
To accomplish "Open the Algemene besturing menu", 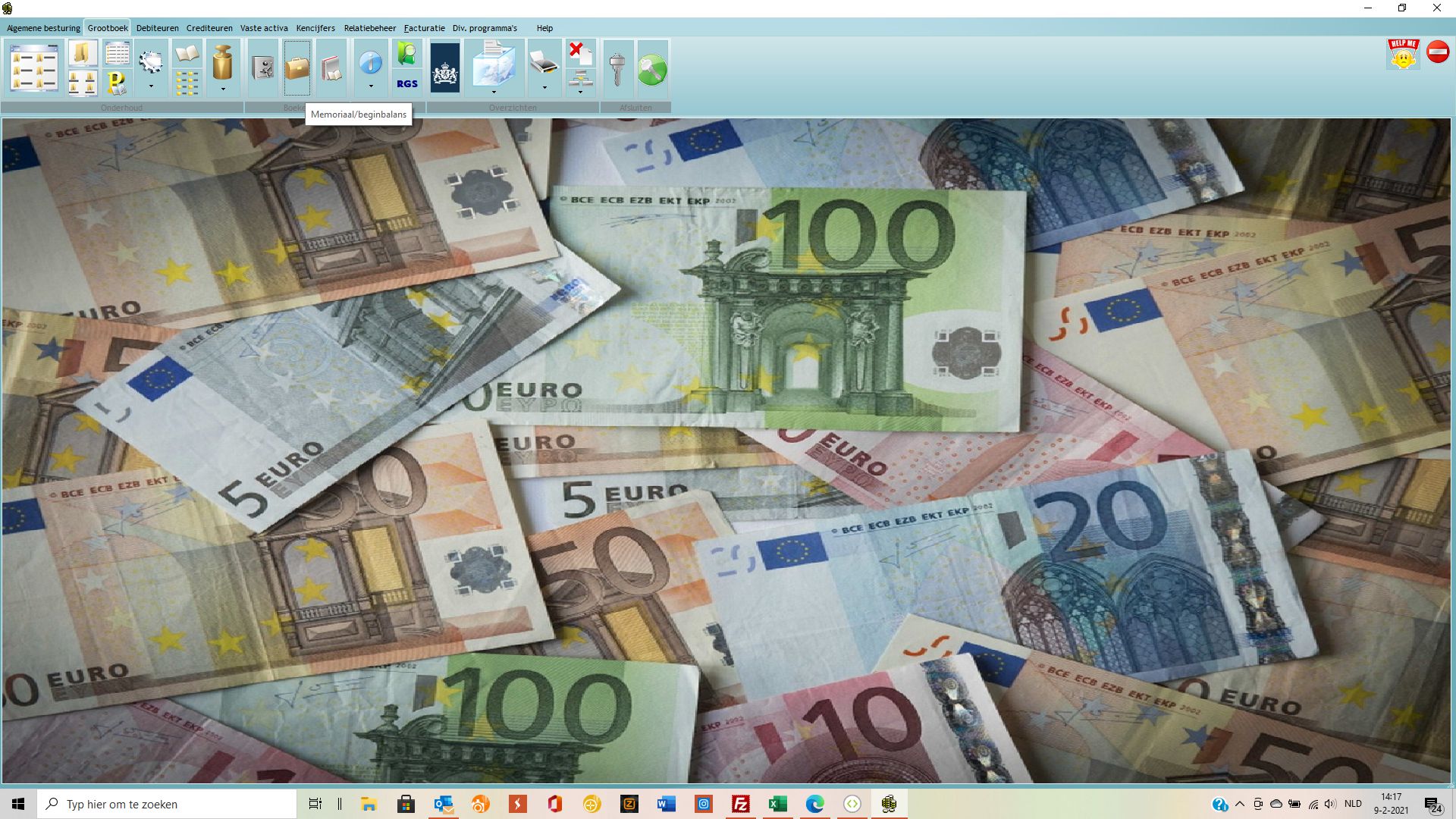I will coord(43,28).
